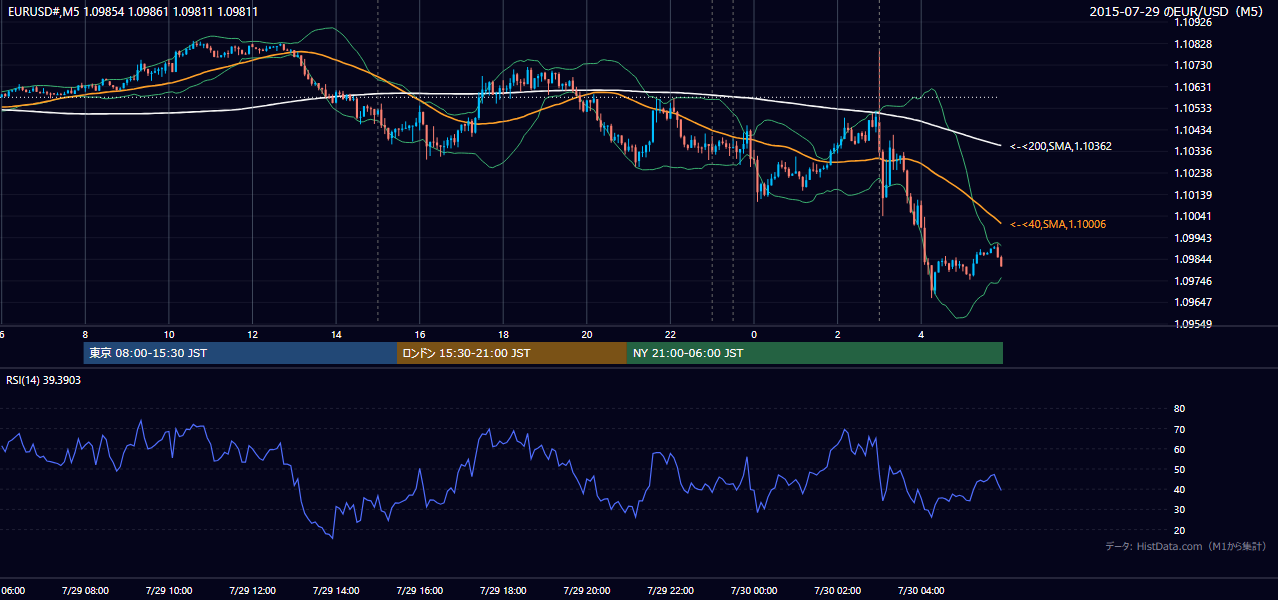
Task: Click price axis value 1.09549
Action: (x=1193, y=324)
